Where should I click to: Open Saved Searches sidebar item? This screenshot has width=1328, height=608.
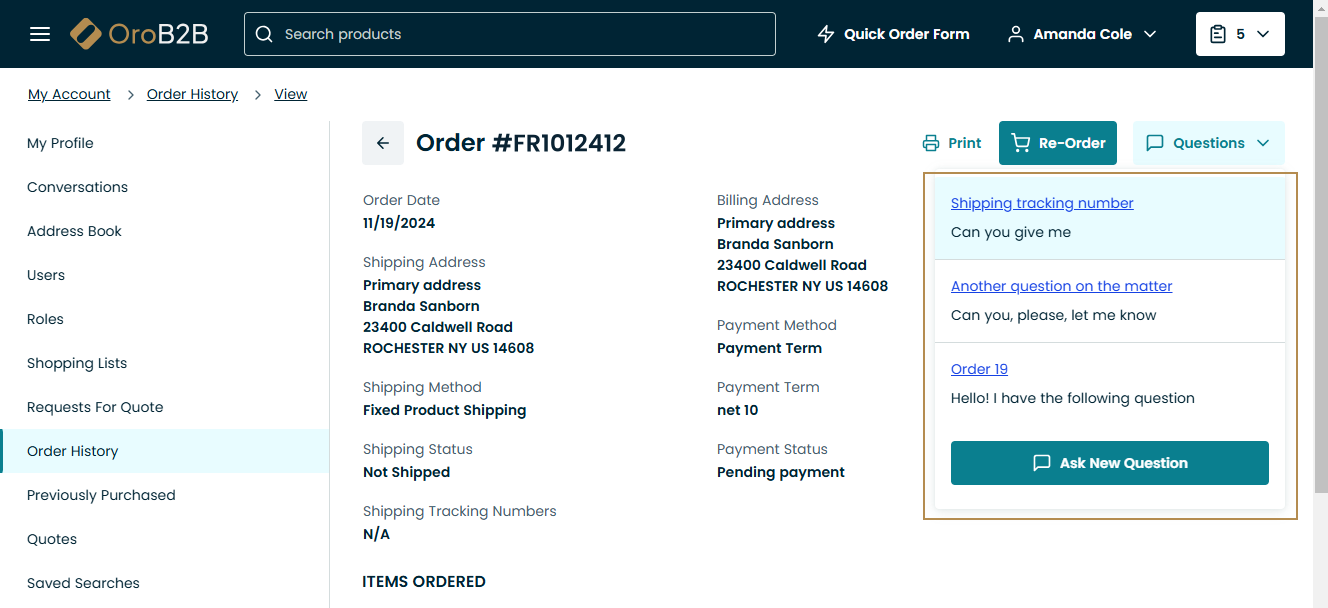(84, 583)
